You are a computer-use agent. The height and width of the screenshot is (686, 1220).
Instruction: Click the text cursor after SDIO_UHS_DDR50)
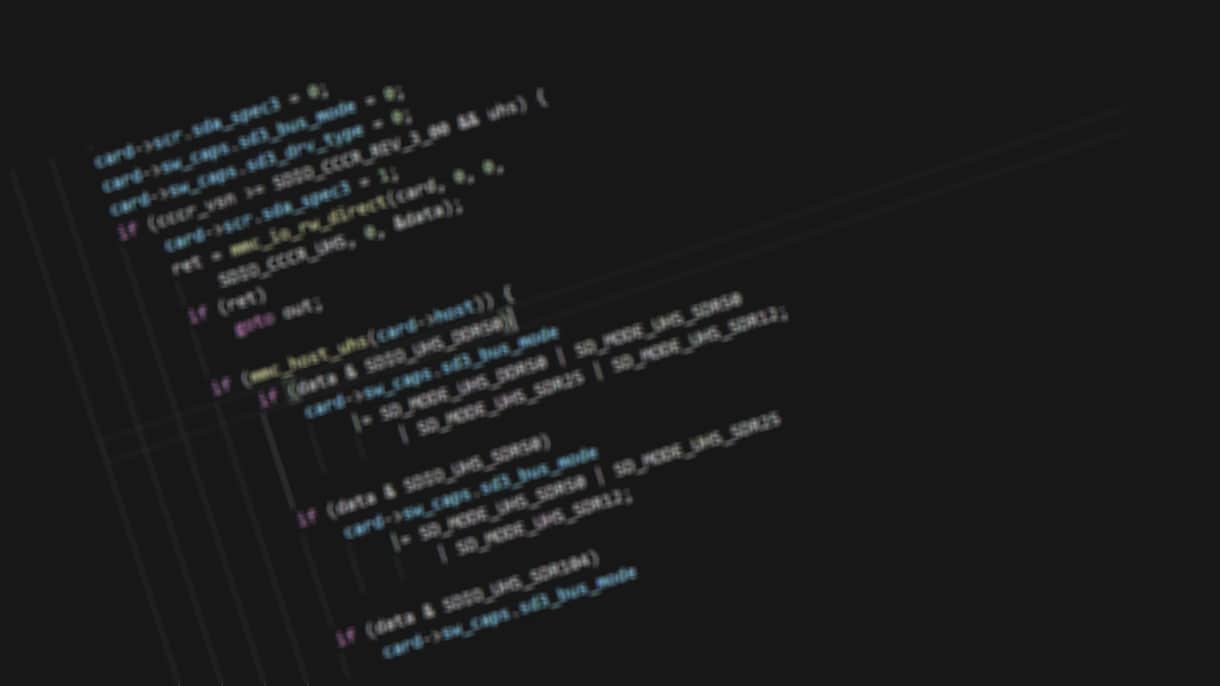click(x=513, y=320)
